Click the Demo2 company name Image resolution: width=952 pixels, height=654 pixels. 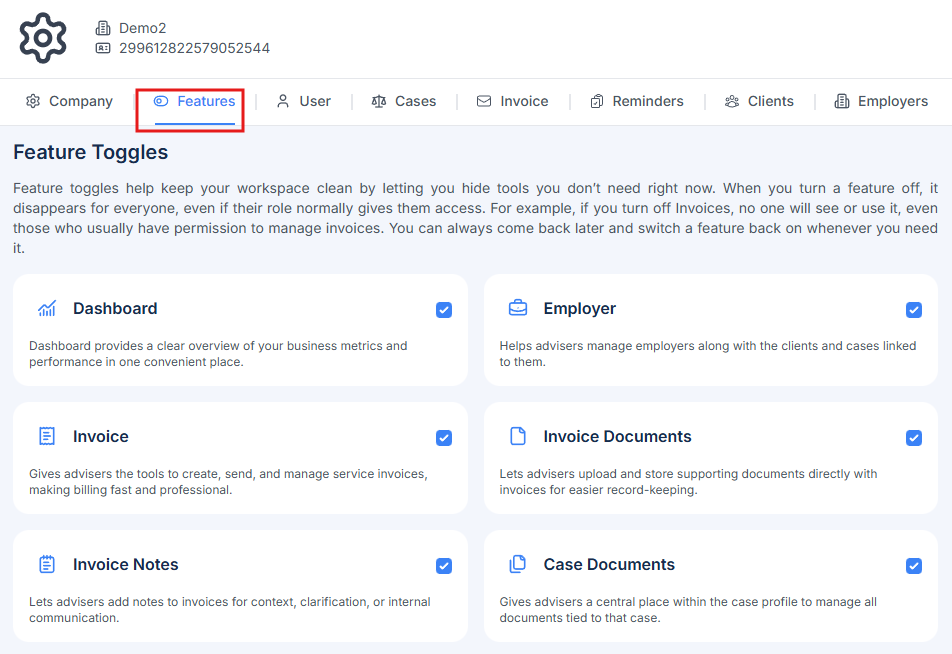click(x=145, y=28)
